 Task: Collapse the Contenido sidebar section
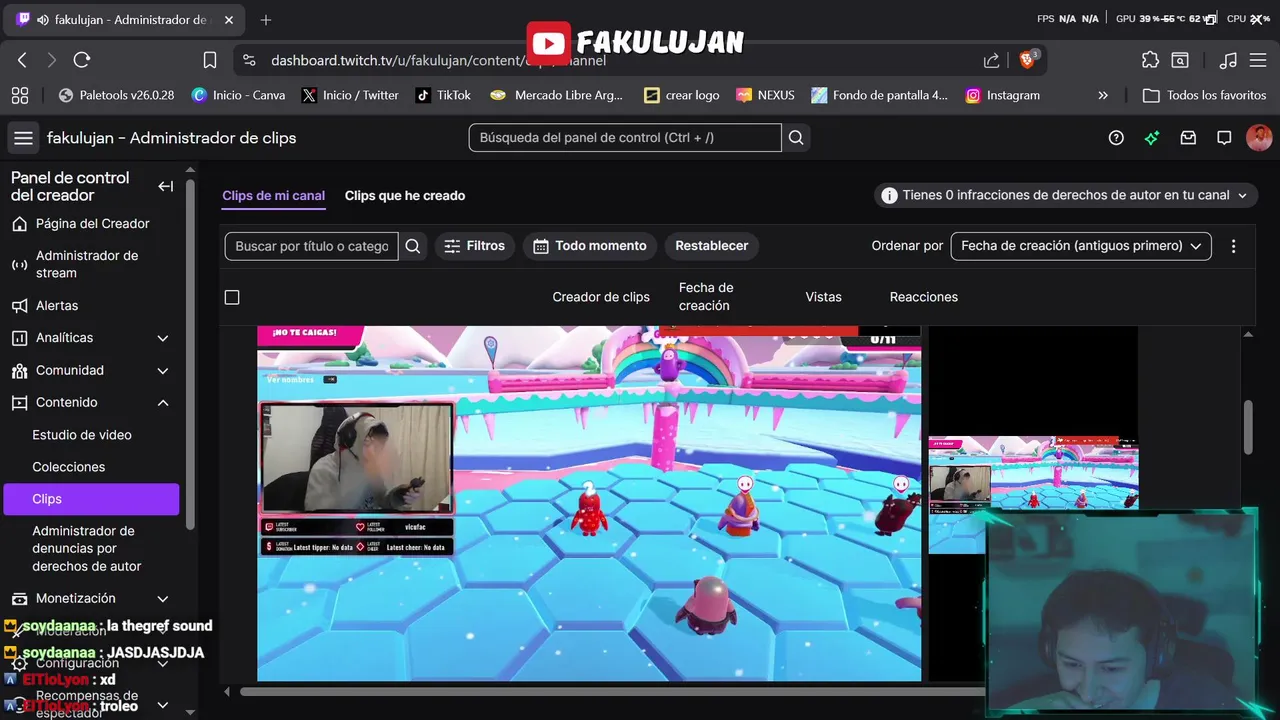[163, 402]
